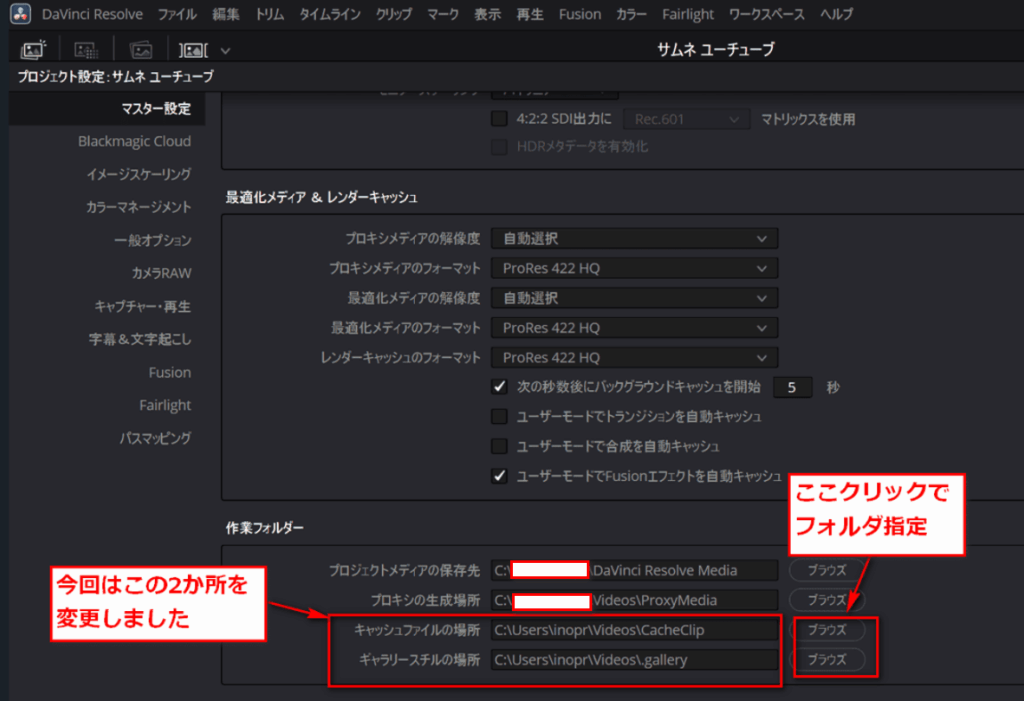The width and height of the screenshot is (1024, 701).
Task: Click ブラウズ for ギャラリースチルの場所
Action: pyautogui.click(x=827, y=660)
